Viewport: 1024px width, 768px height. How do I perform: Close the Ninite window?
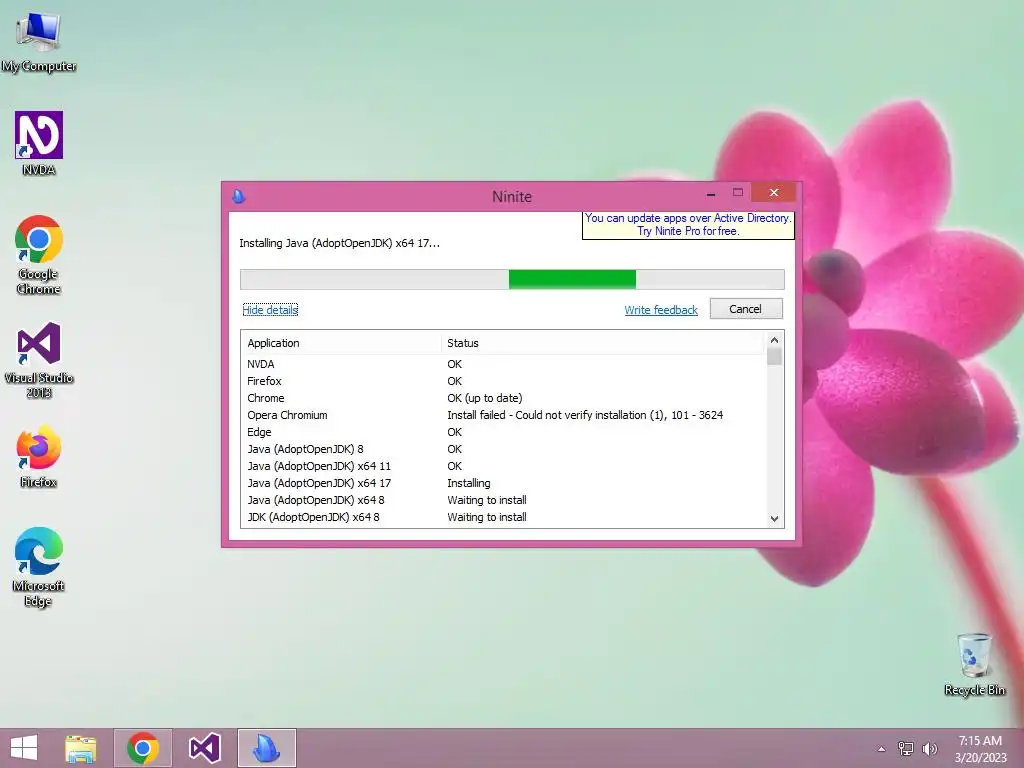[774, 193]
